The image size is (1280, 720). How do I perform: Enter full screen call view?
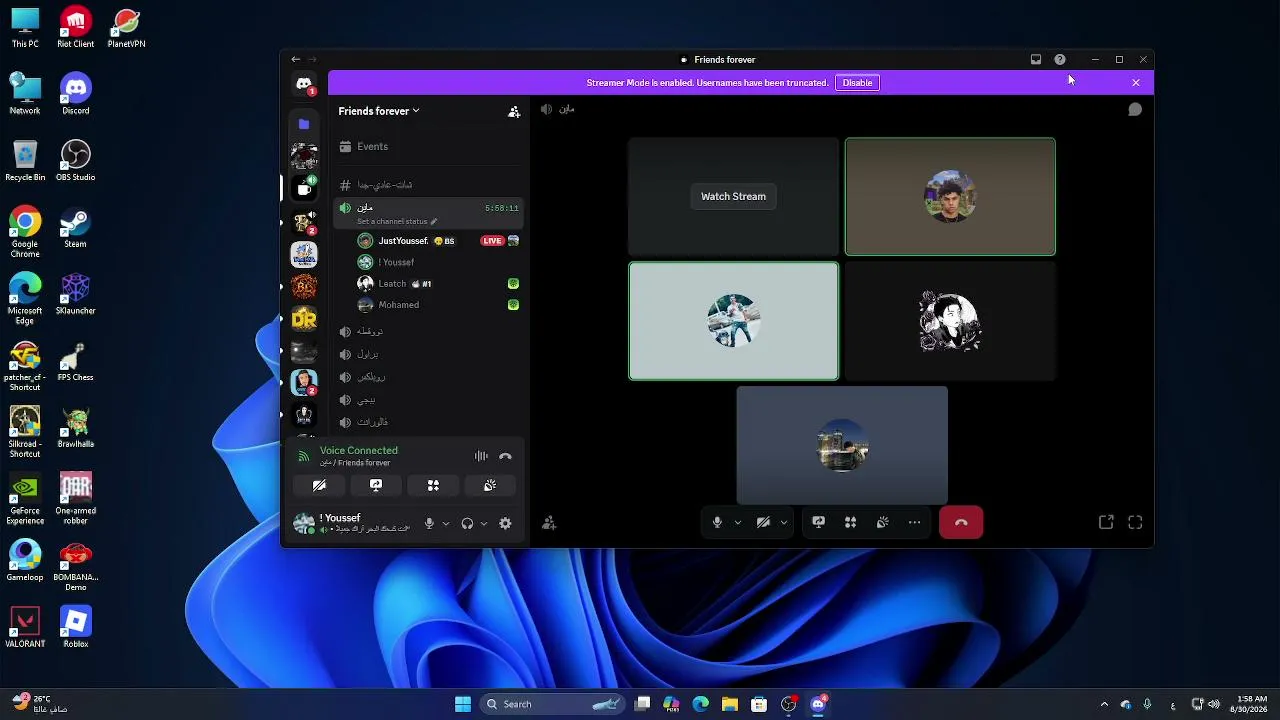(1135, 522)
